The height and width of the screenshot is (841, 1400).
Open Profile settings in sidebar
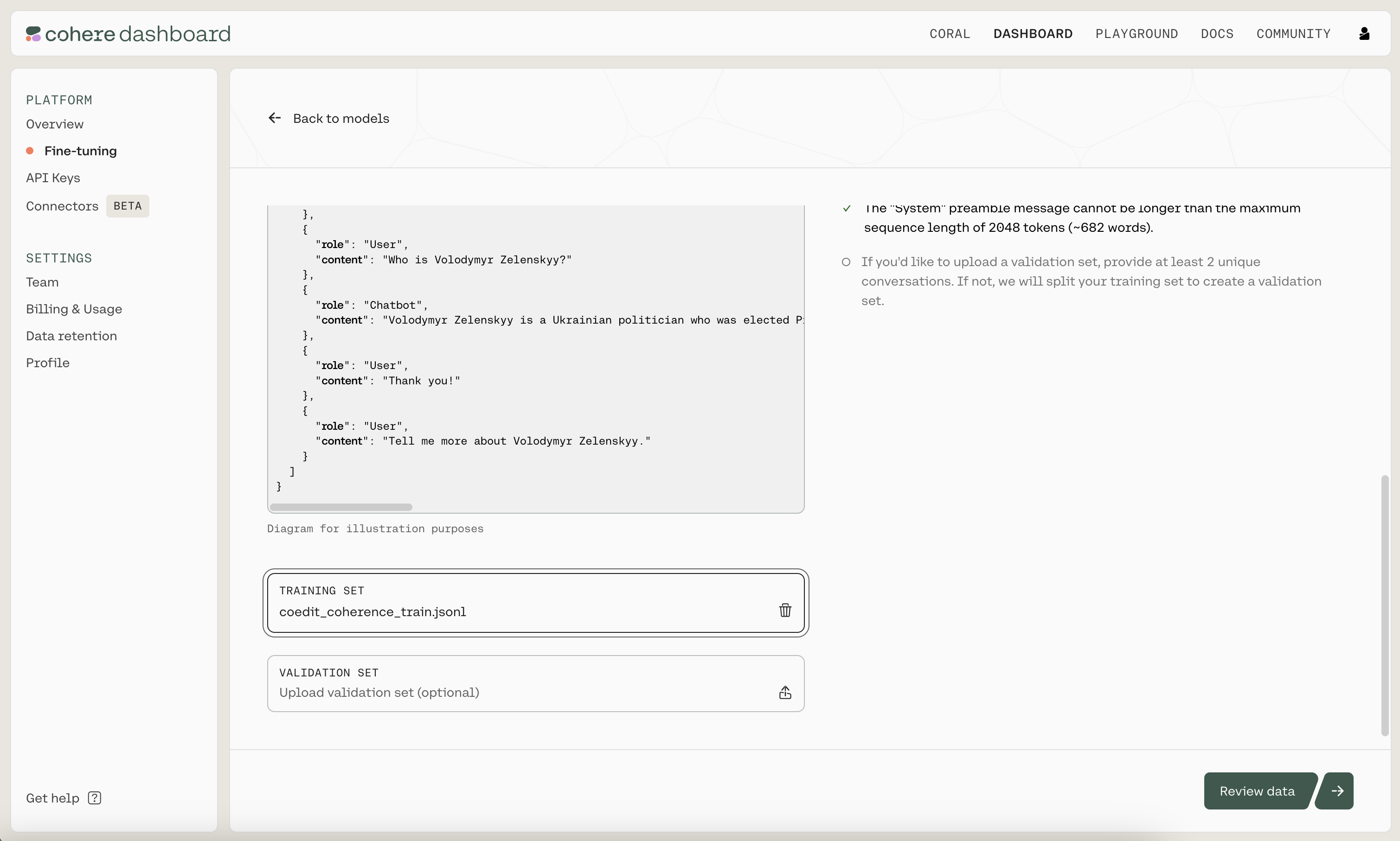pos(48,363)
